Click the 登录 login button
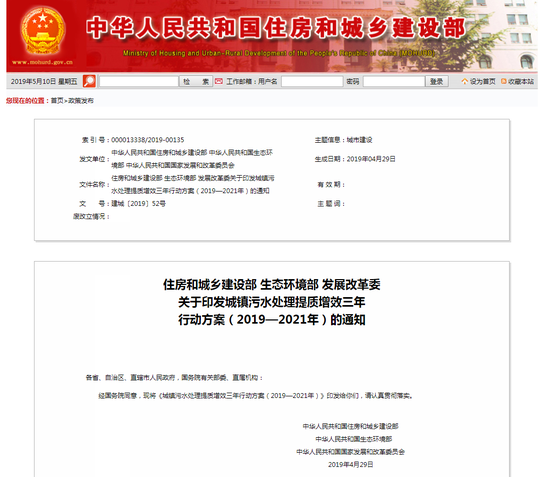Viewport: 550px width, 477px height. (x=436, y=82)
